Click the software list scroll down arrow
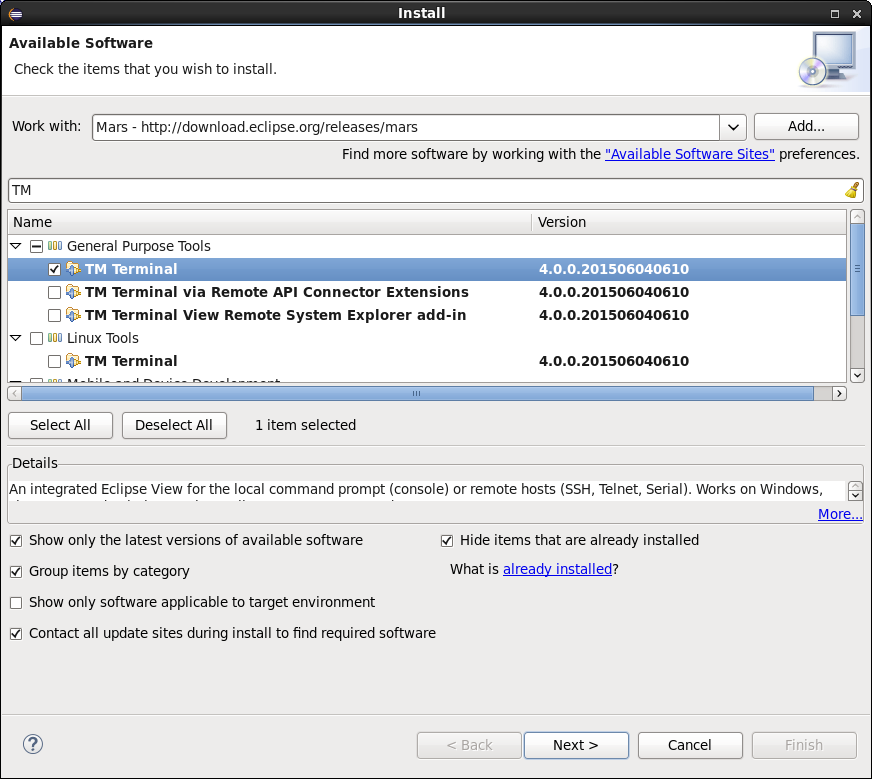The height and width of the screenshot is (779, 872). (857, 375)
